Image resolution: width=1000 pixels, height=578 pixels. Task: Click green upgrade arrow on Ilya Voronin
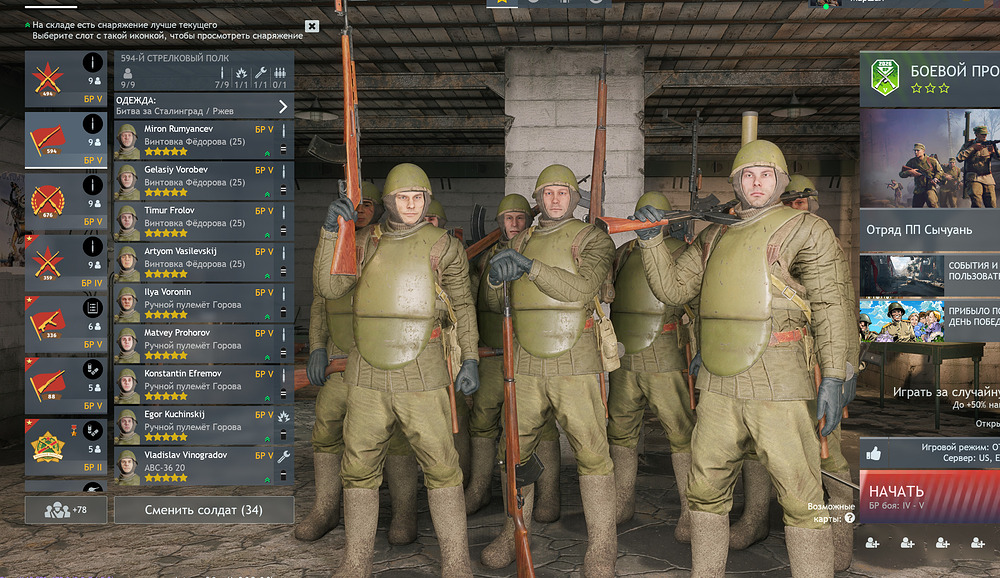[267, 317]
